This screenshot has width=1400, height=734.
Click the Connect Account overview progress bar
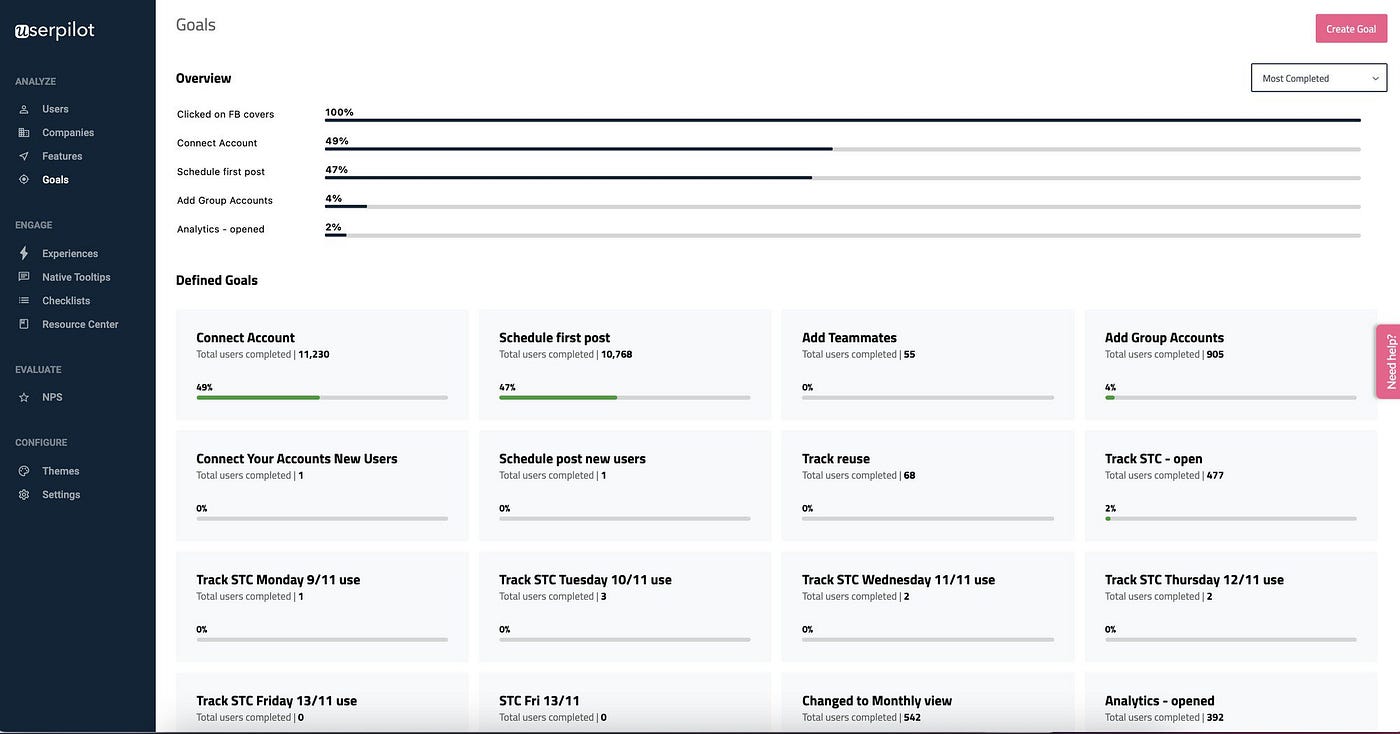tap(843, 149)
